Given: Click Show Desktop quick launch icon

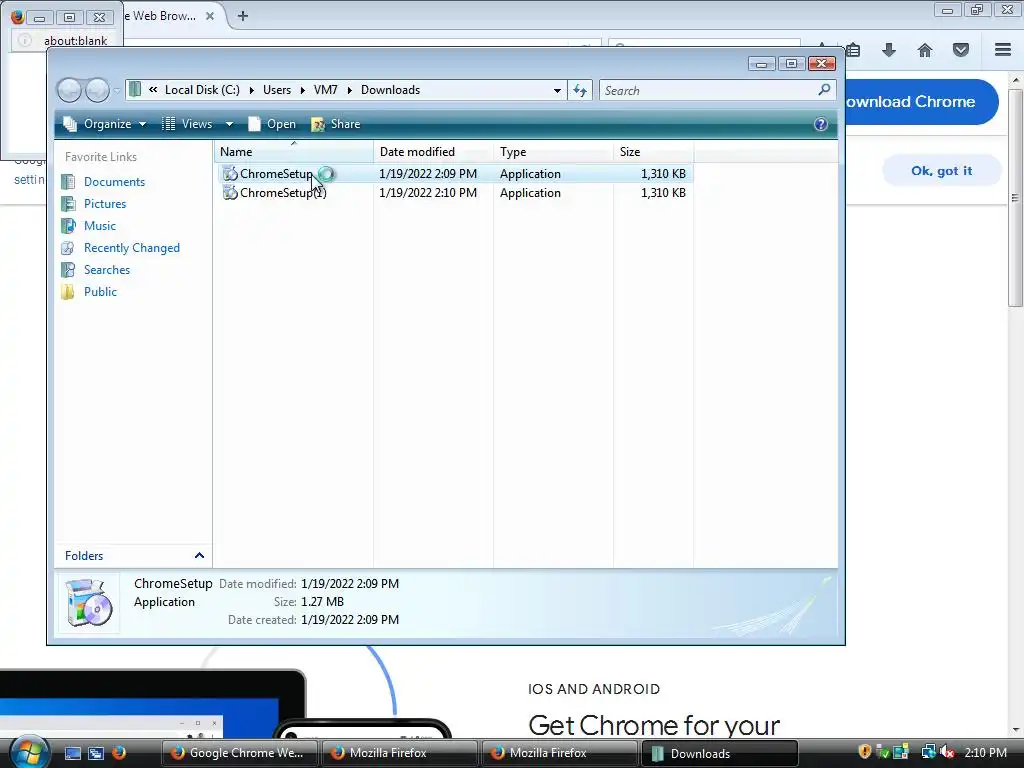Looking at the screenshot, I should (72, 753).
